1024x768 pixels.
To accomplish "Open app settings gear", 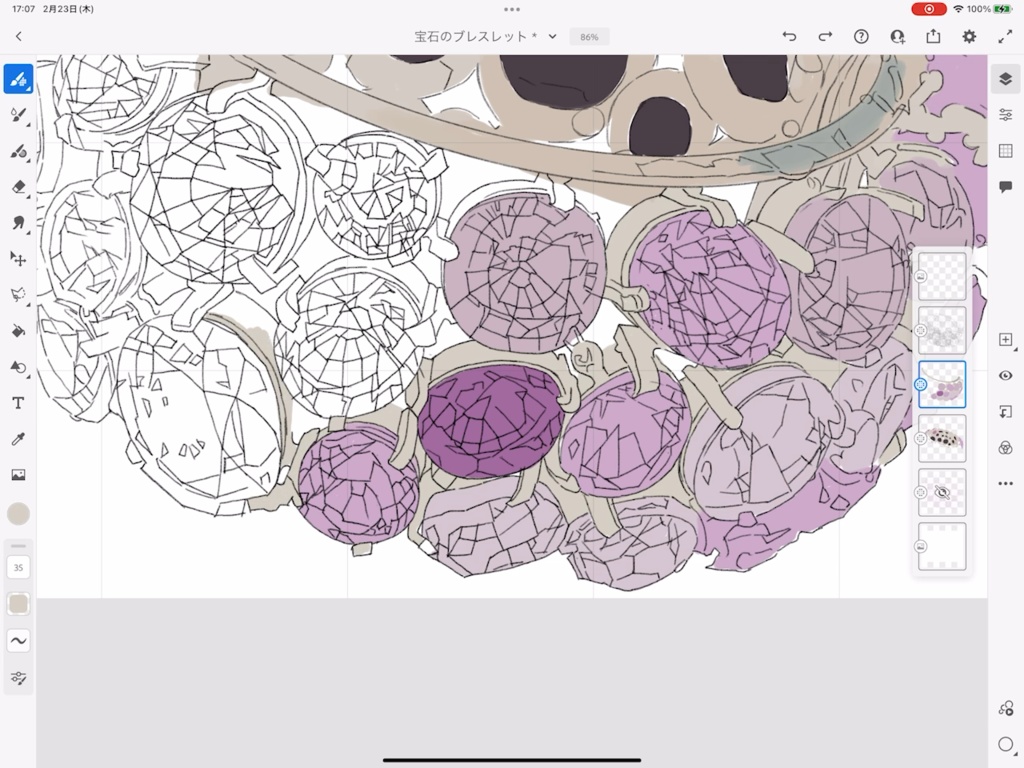I will point(969,37).
